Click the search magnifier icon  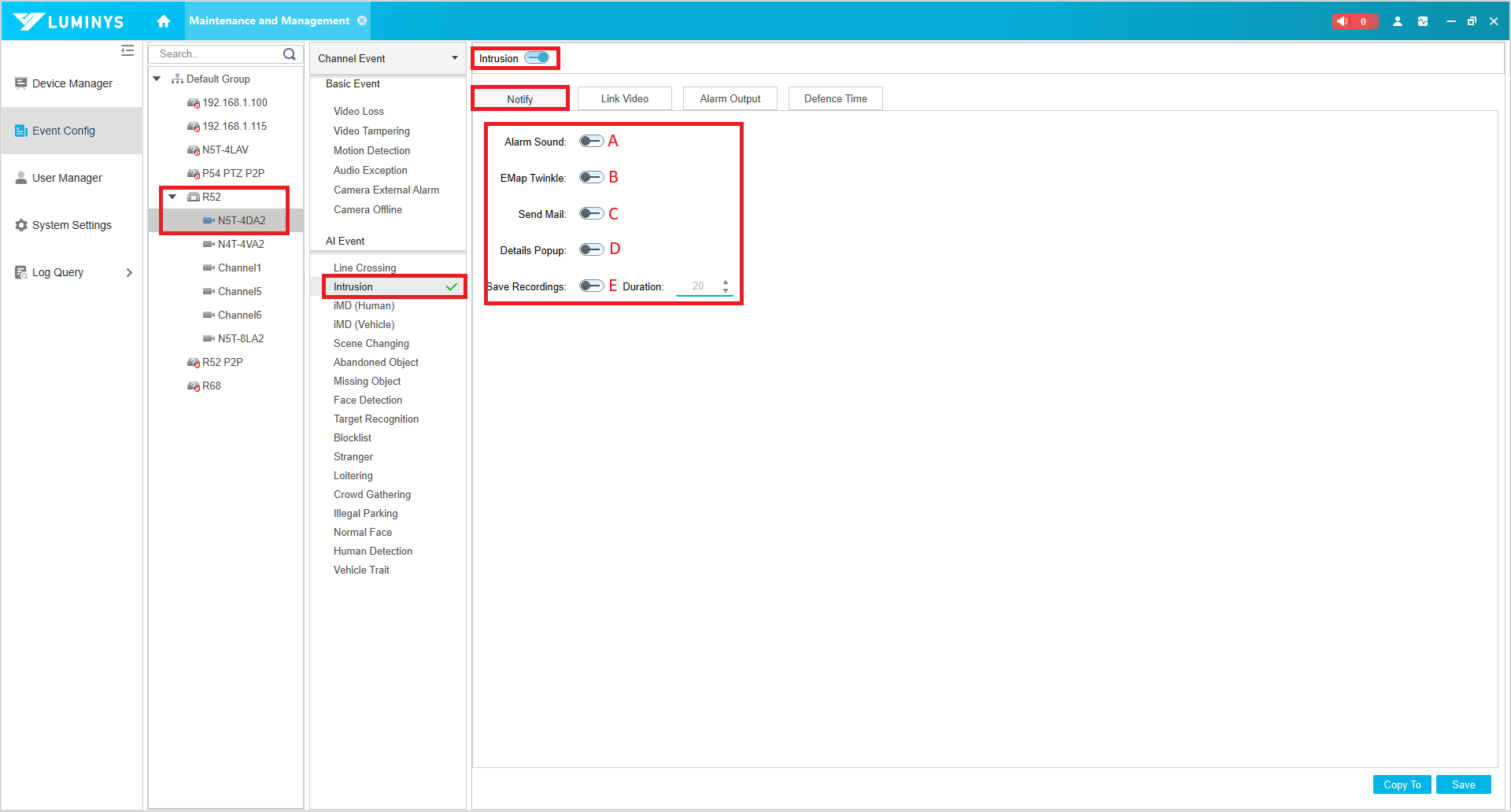point(290,54)
